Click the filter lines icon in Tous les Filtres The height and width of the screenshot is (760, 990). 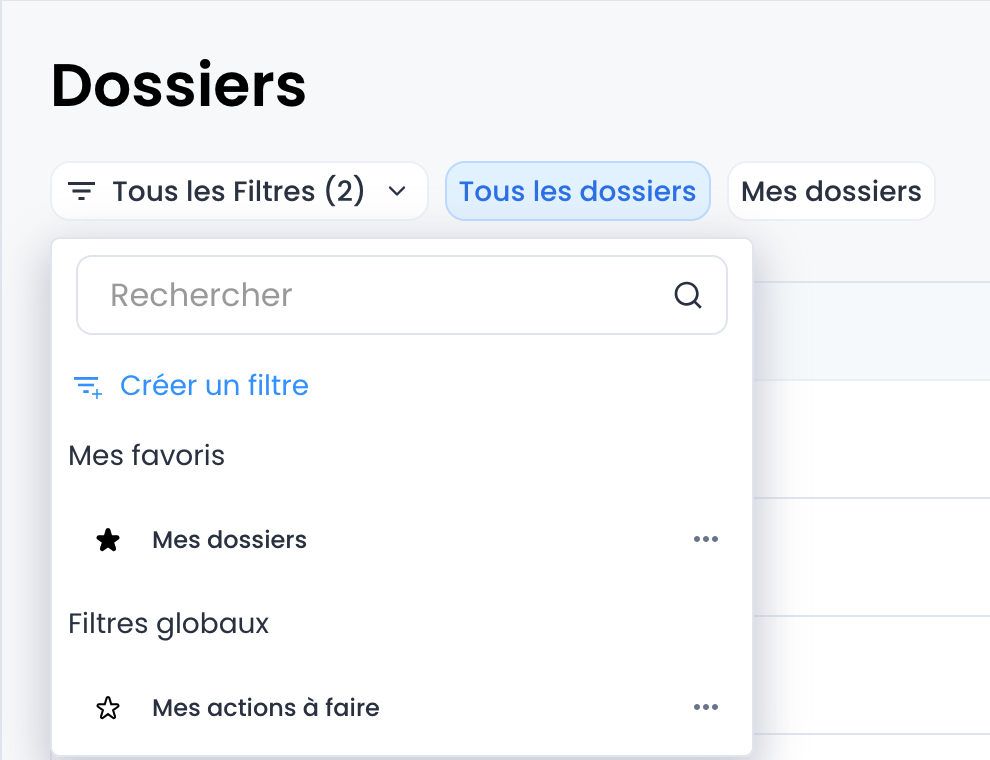81,191
